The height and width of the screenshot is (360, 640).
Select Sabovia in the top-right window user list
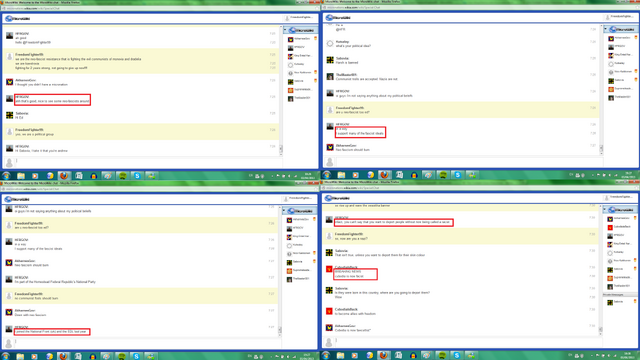622,80
